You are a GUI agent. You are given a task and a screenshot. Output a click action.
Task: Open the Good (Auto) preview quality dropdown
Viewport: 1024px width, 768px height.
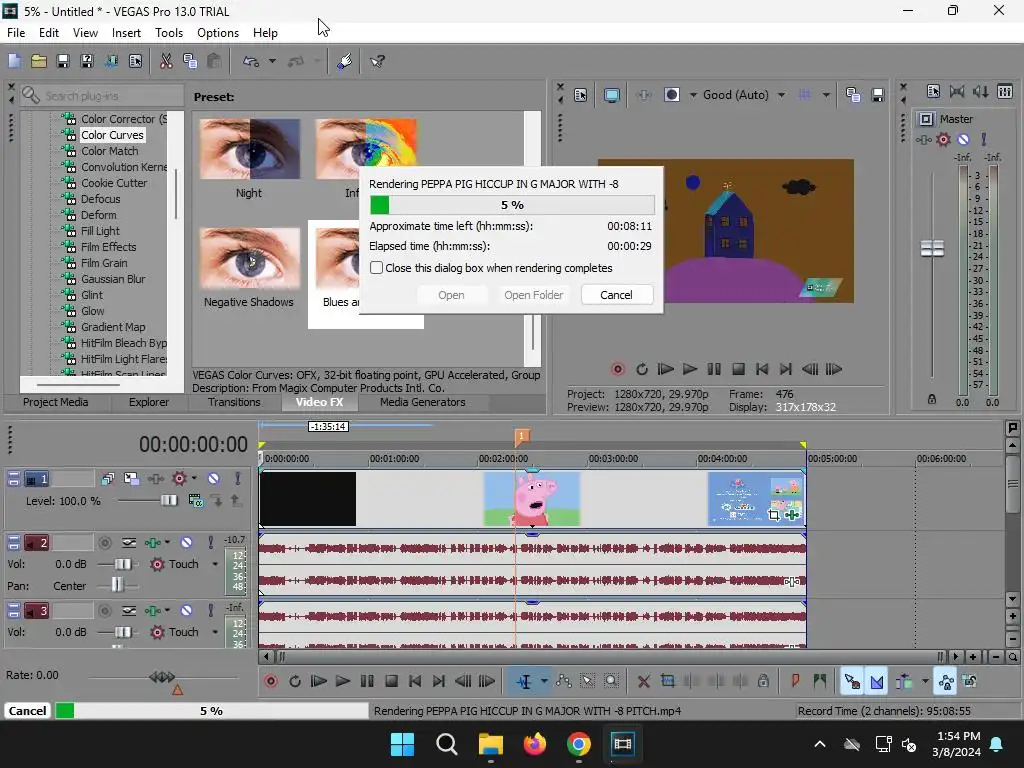click(x=781, y=95)
